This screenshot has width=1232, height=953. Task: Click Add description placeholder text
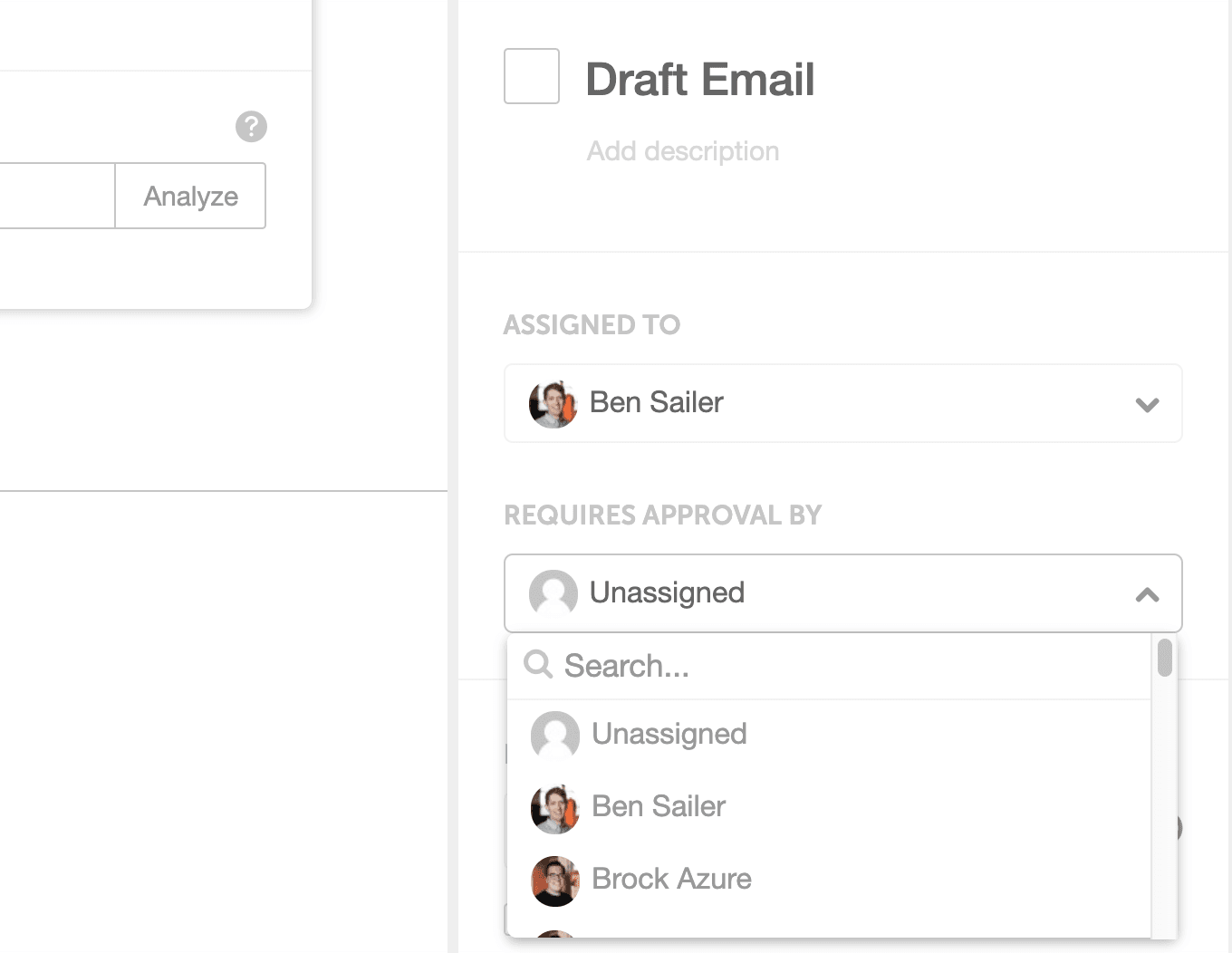[x=683, y=151]
